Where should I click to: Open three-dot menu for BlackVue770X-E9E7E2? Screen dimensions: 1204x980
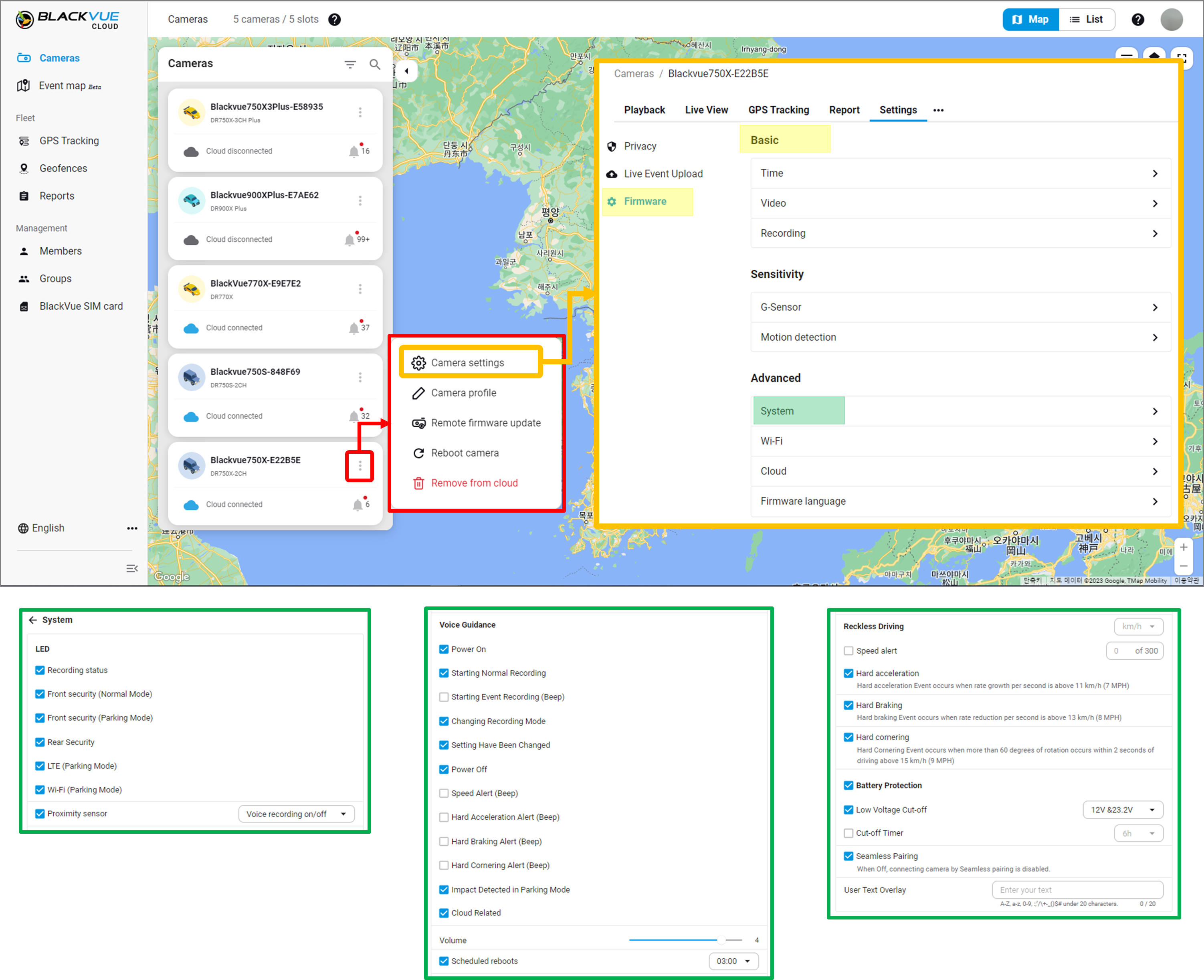(x=360, y=289)
